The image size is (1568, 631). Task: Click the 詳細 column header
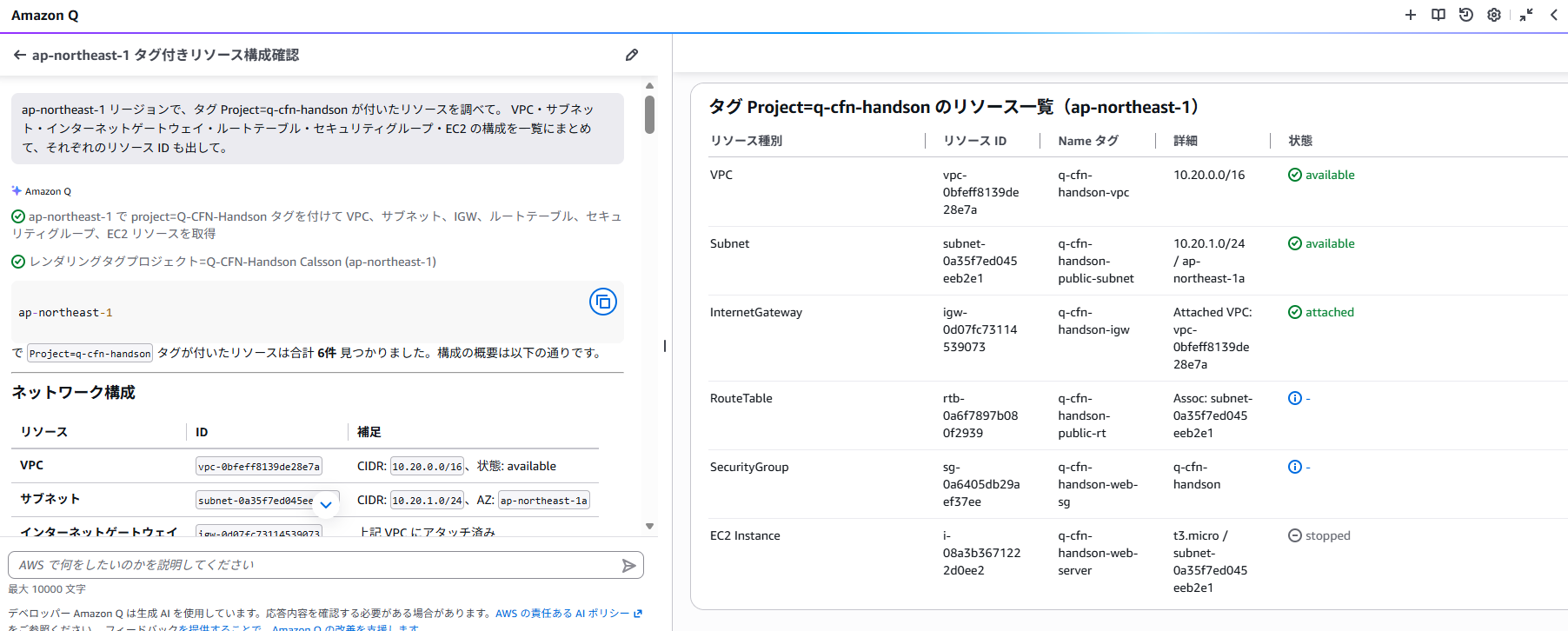(x=1186, y=141)
